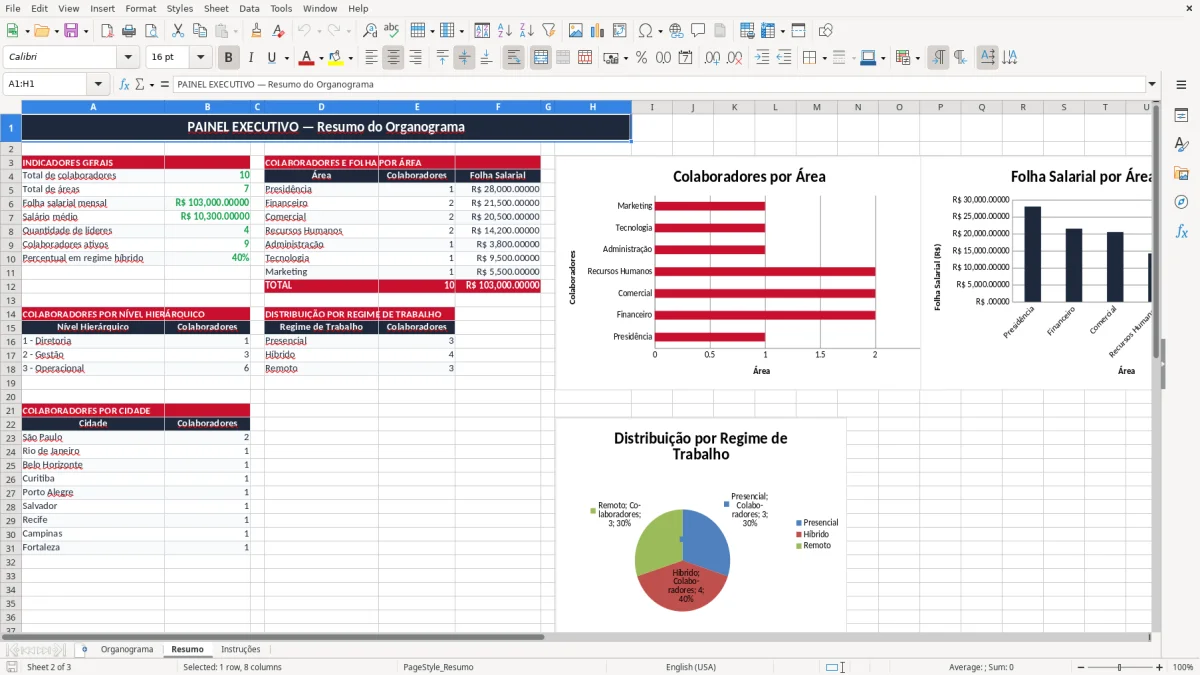Click the column A header
The image size is (1200, 675).
pyautogui.click(x=93, y=107)
